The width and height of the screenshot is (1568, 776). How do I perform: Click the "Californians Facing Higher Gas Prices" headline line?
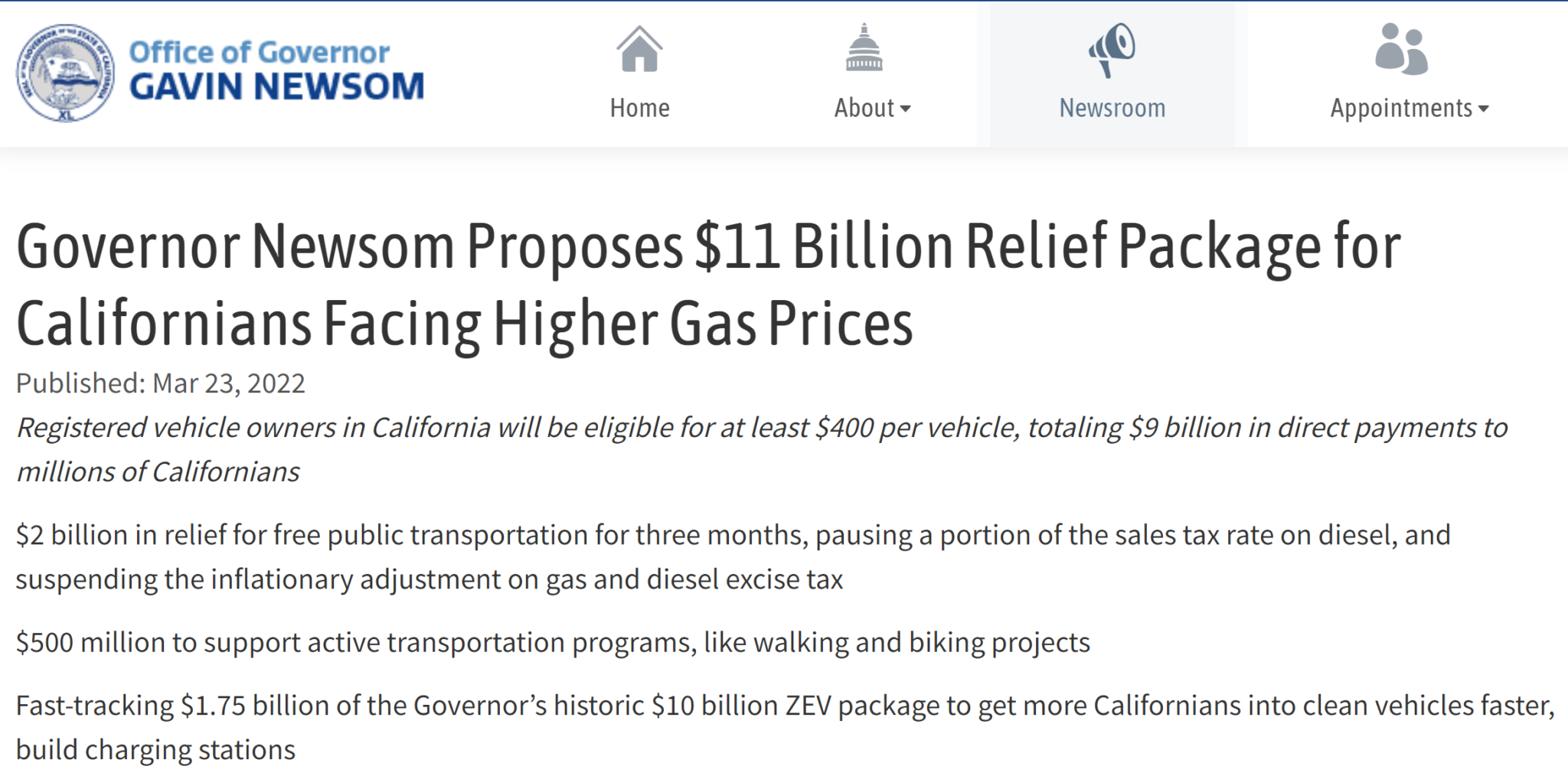tap(465, 324)
